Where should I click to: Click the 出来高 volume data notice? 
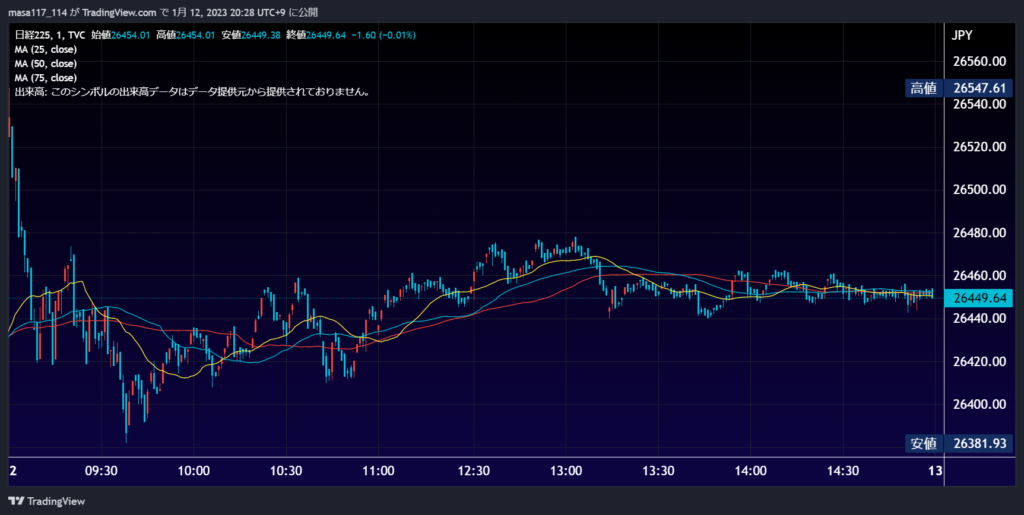(193, 93)
